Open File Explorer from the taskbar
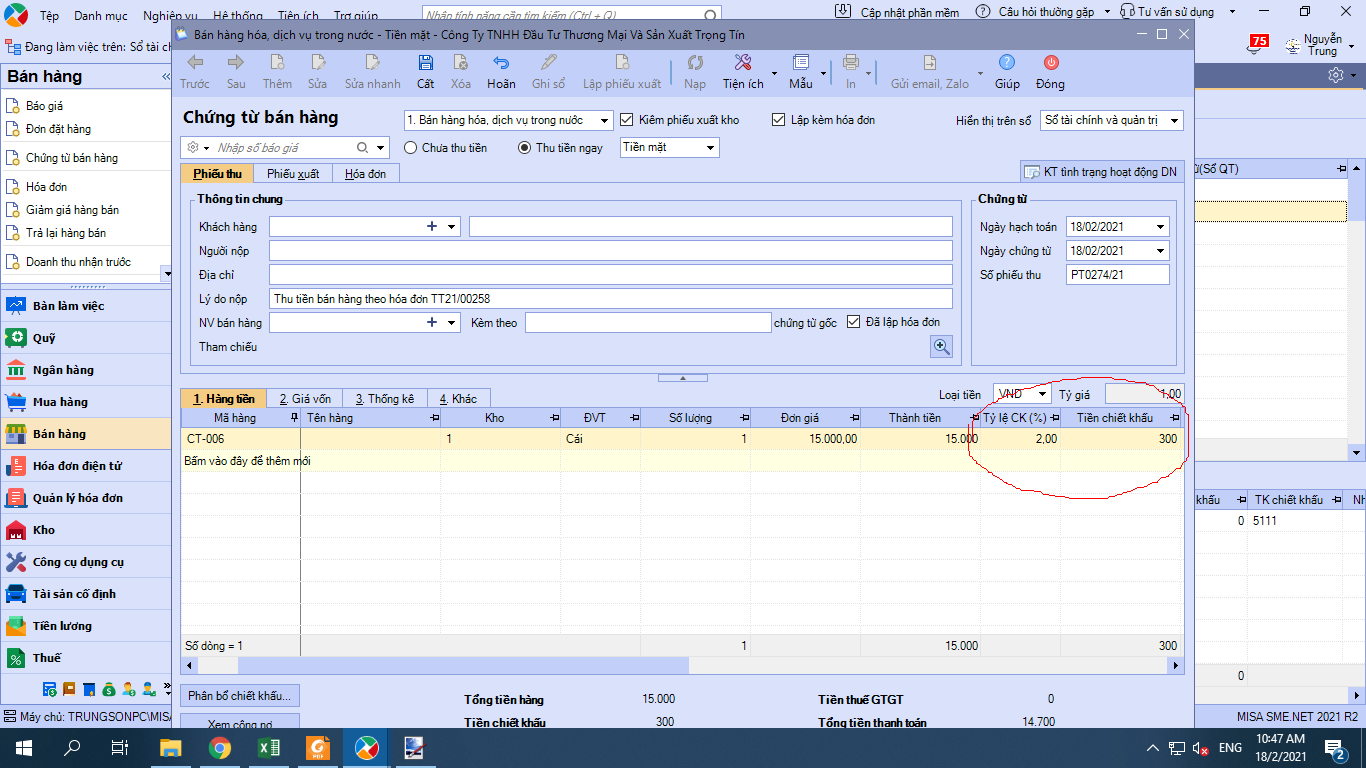Screen dimensions: 1366x768 172,747
